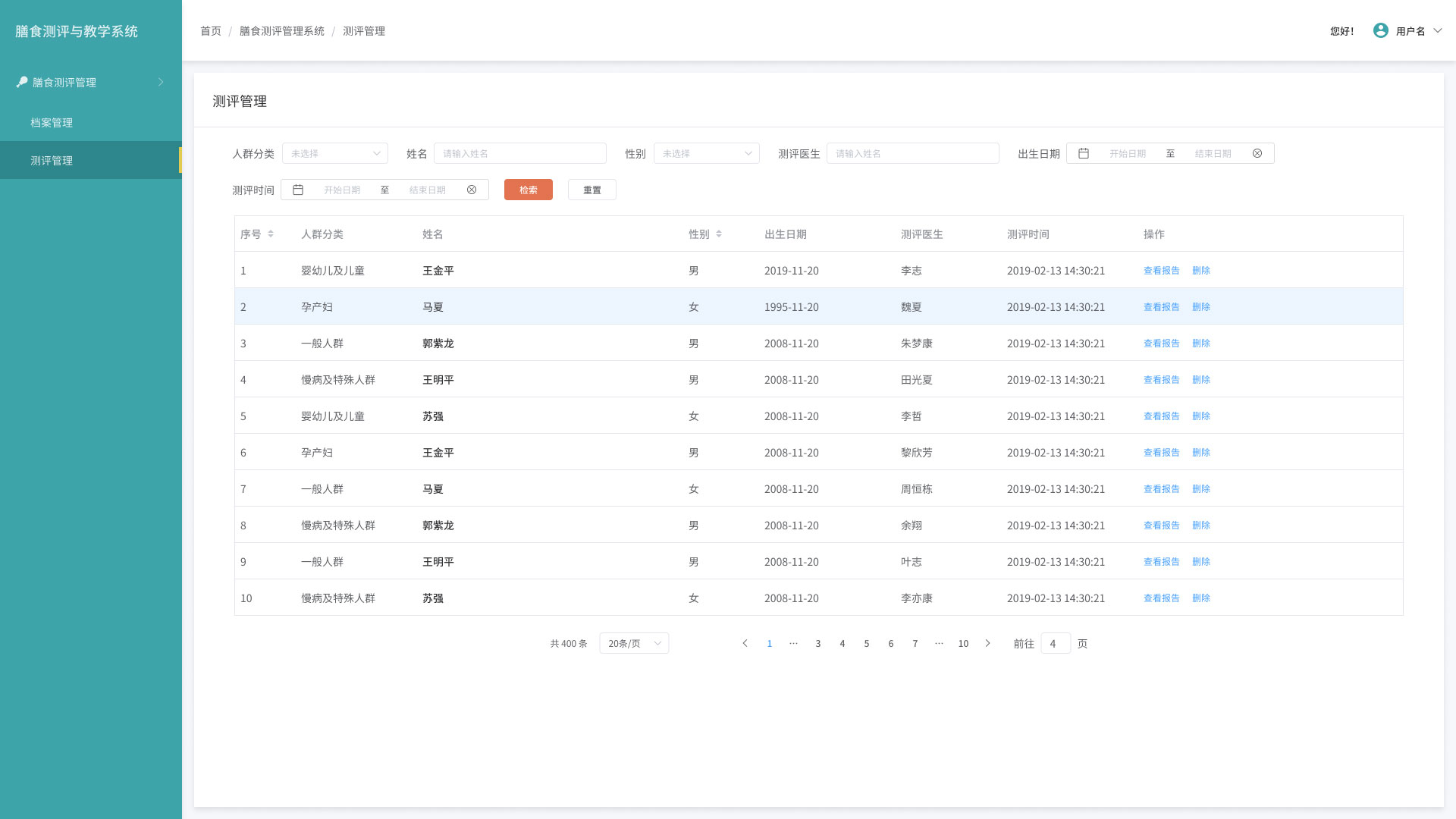Select page 6 in pagination
1456x819 pixels.
[x=890, y=643]
